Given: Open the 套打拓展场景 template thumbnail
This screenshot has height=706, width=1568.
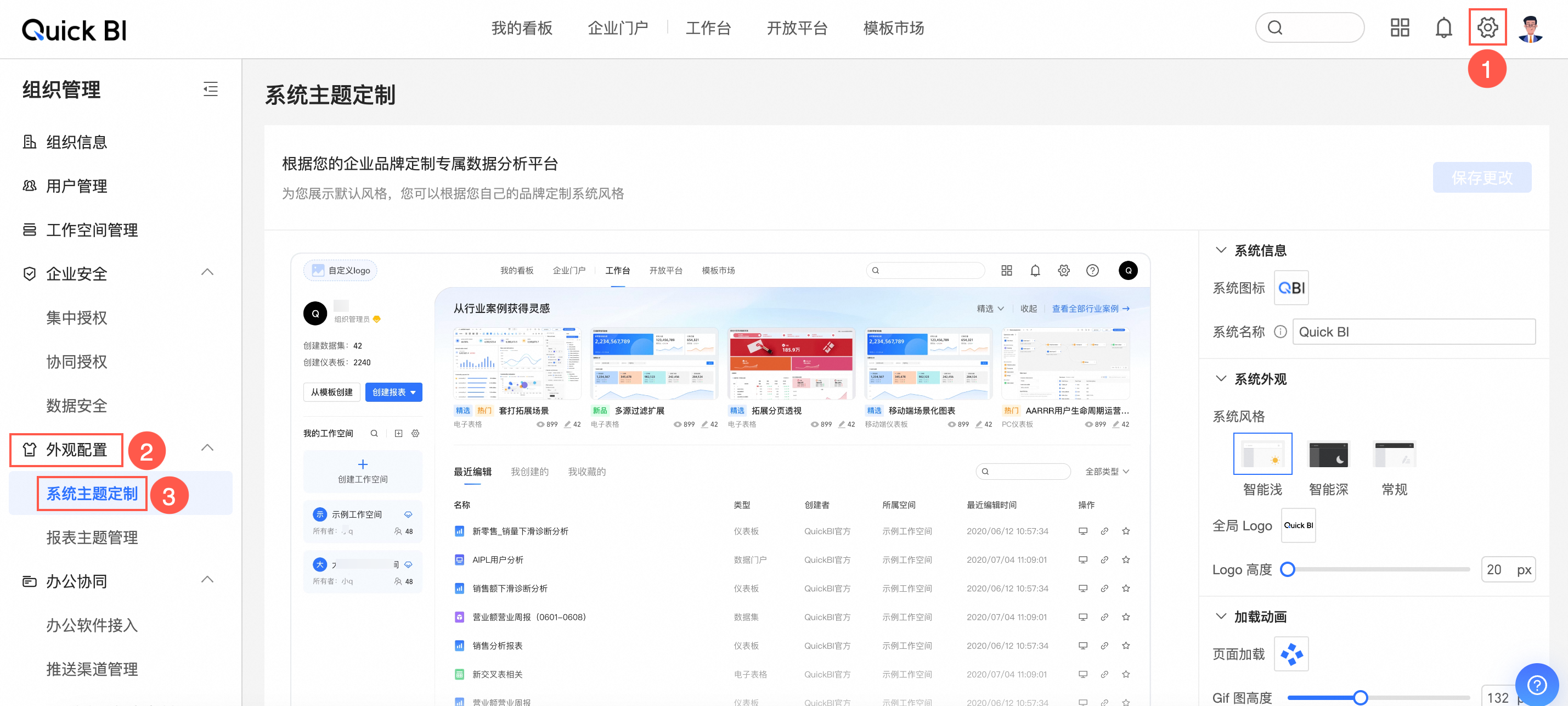Looking at the screenshot, I should [517, 363].
